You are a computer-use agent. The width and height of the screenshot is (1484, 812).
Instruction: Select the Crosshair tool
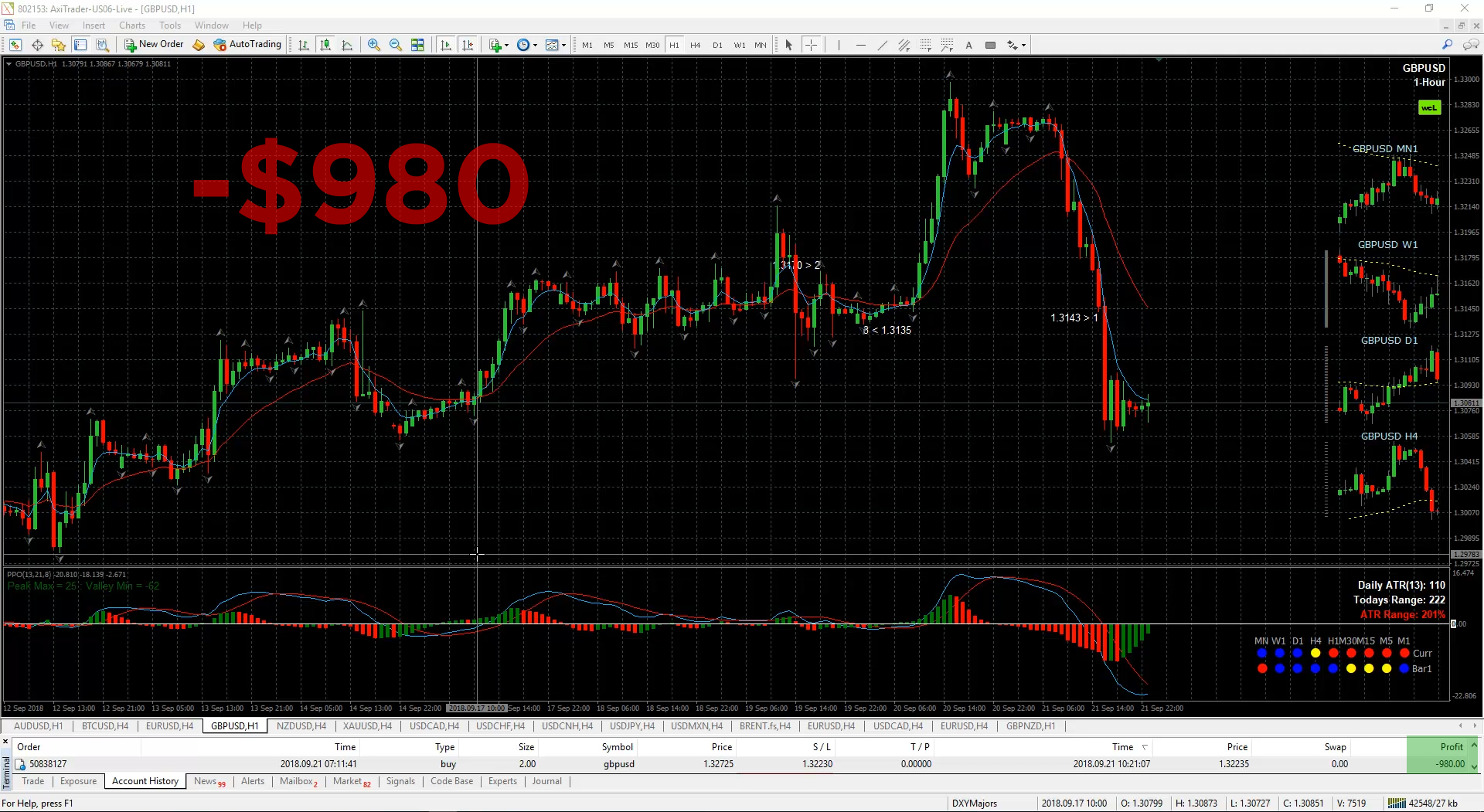(x=811, y=45)
